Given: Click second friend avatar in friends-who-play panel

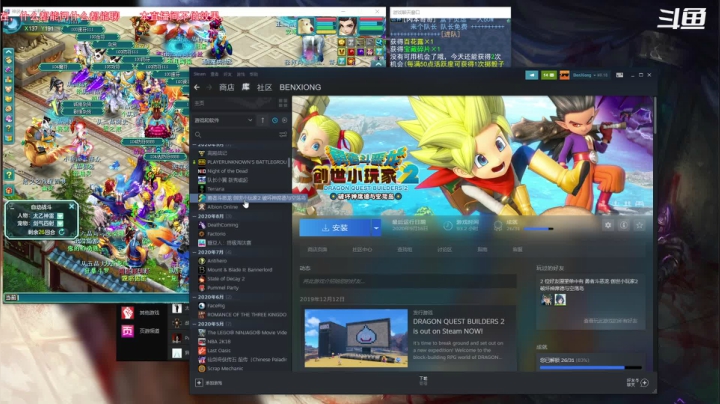Looking at the screenshot, I should click(x=560, y=300).
